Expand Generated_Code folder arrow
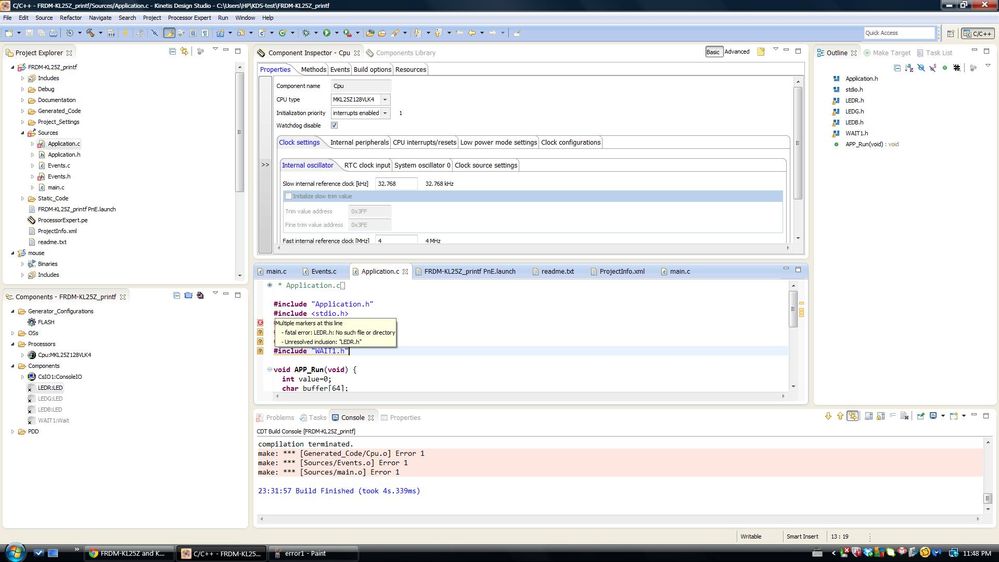This screenshot has height=562, width=999. tap(23, 111)
